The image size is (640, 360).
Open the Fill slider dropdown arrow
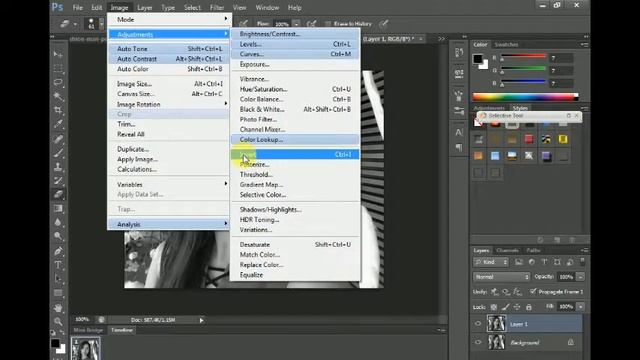click(x=580, y=307)
